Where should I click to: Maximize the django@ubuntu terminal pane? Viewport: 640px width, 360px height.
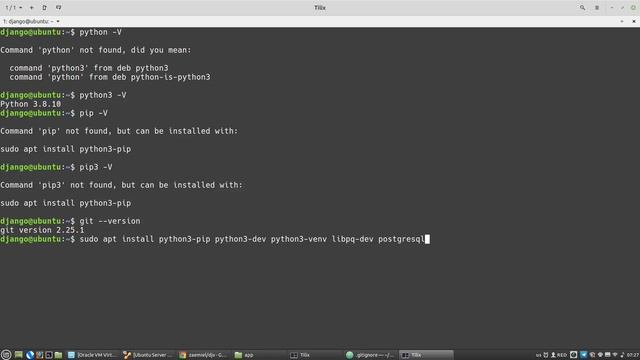coord(622,21)
